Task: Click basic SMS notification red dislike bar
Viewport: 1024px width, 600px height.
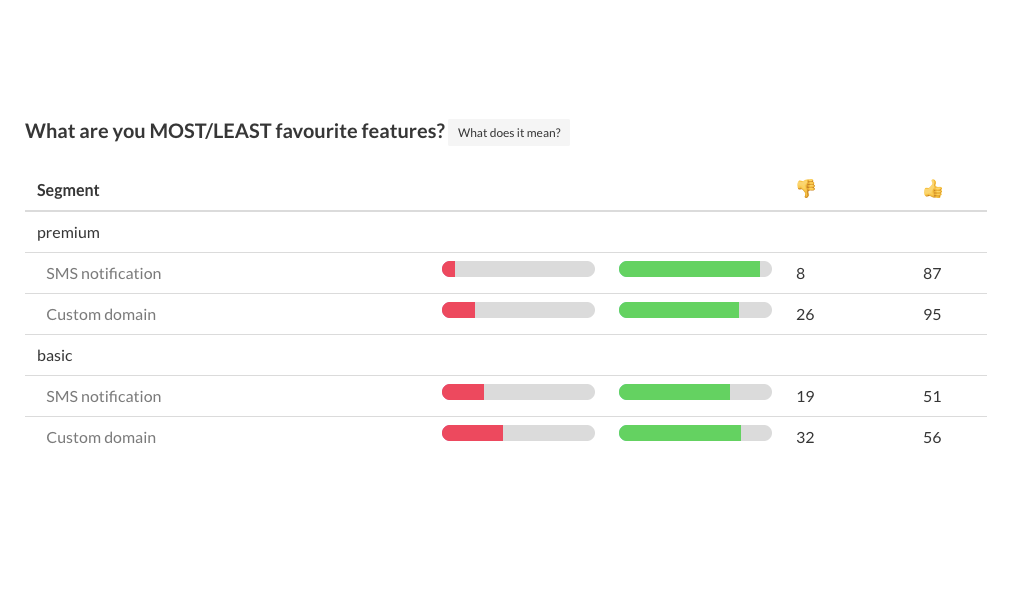Action: point(463,392)
